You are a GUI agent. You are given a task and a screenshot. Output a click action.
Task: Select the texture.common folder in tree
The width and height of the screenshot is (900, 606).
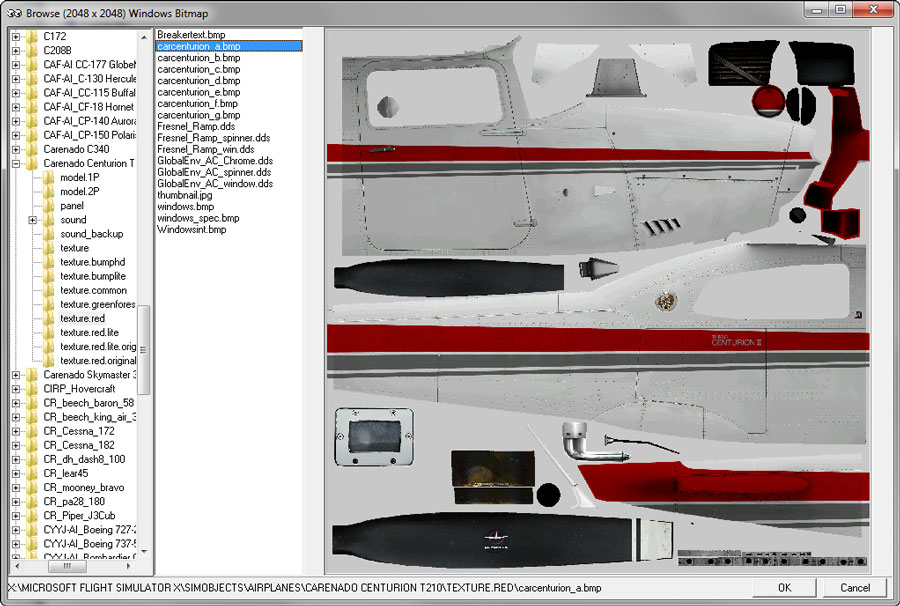[x=93, y=290]
